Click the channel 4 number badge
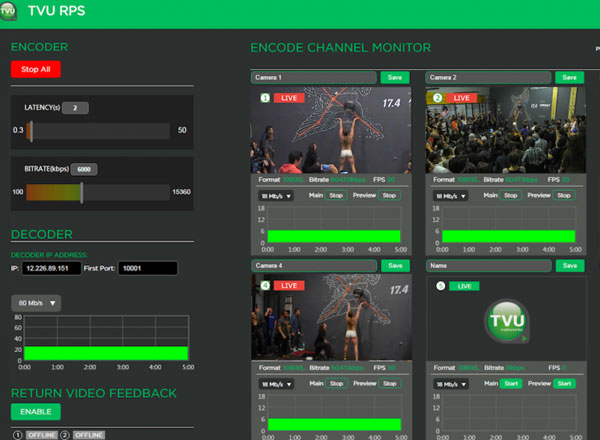The width and height of the screenshot is (600, 440). [265, 285]
